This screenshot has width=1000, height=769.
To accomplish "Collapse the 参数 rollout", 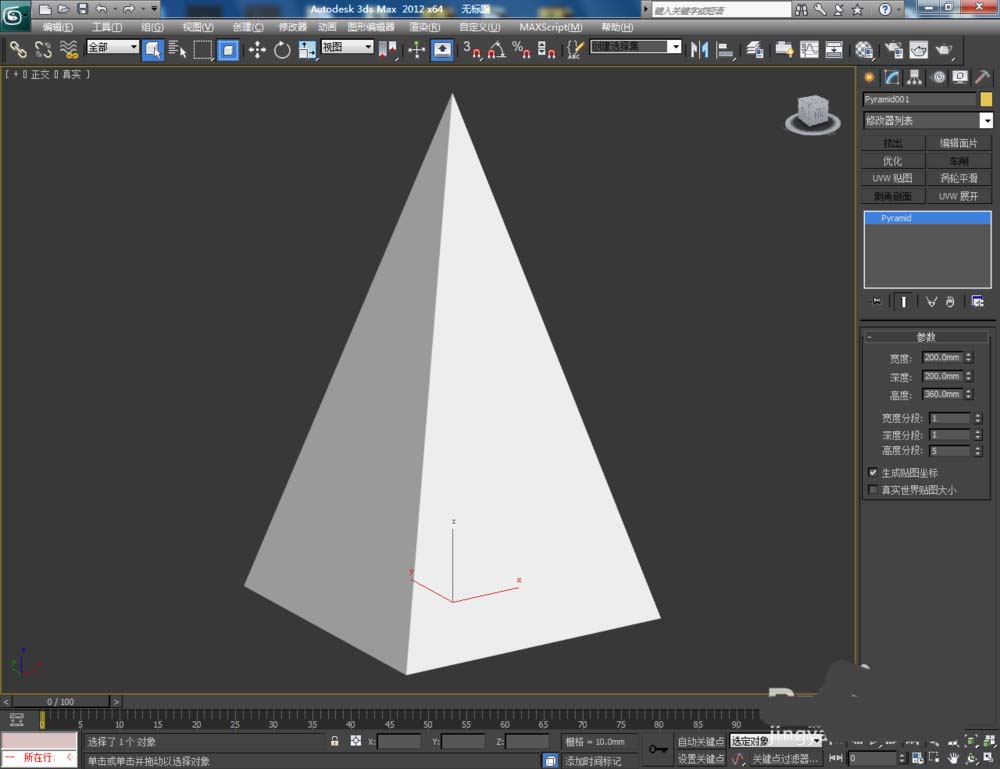I will [x=927, y=337].
